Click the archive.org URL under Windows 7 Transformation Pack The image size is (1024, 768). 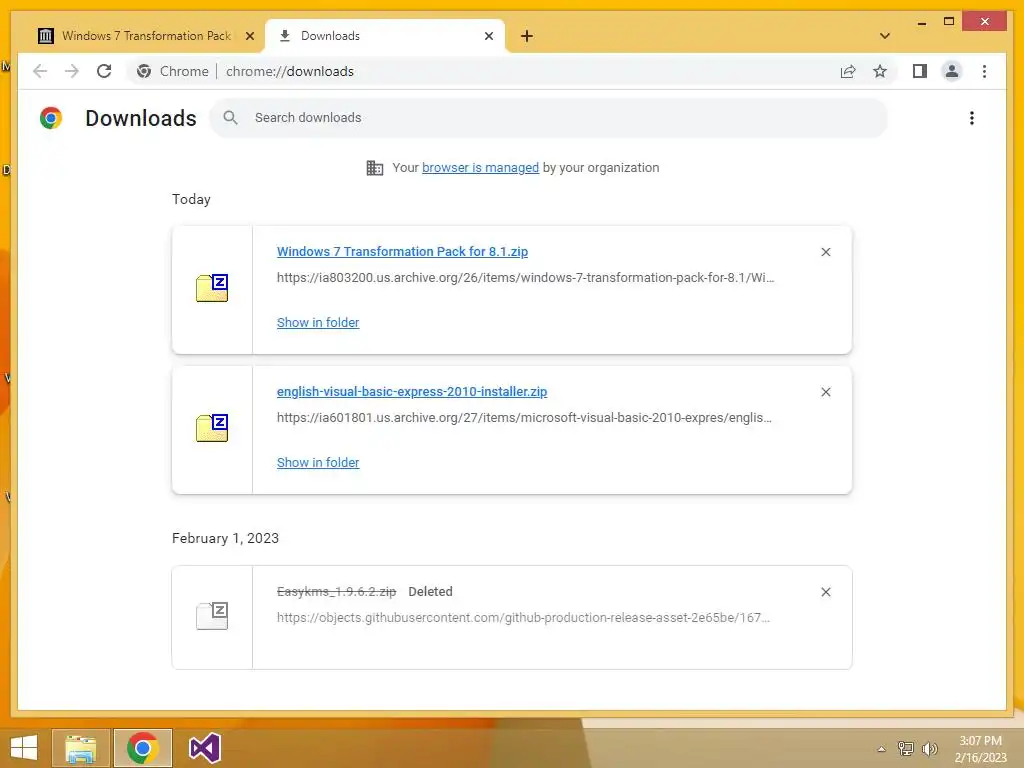click(525, 278)
